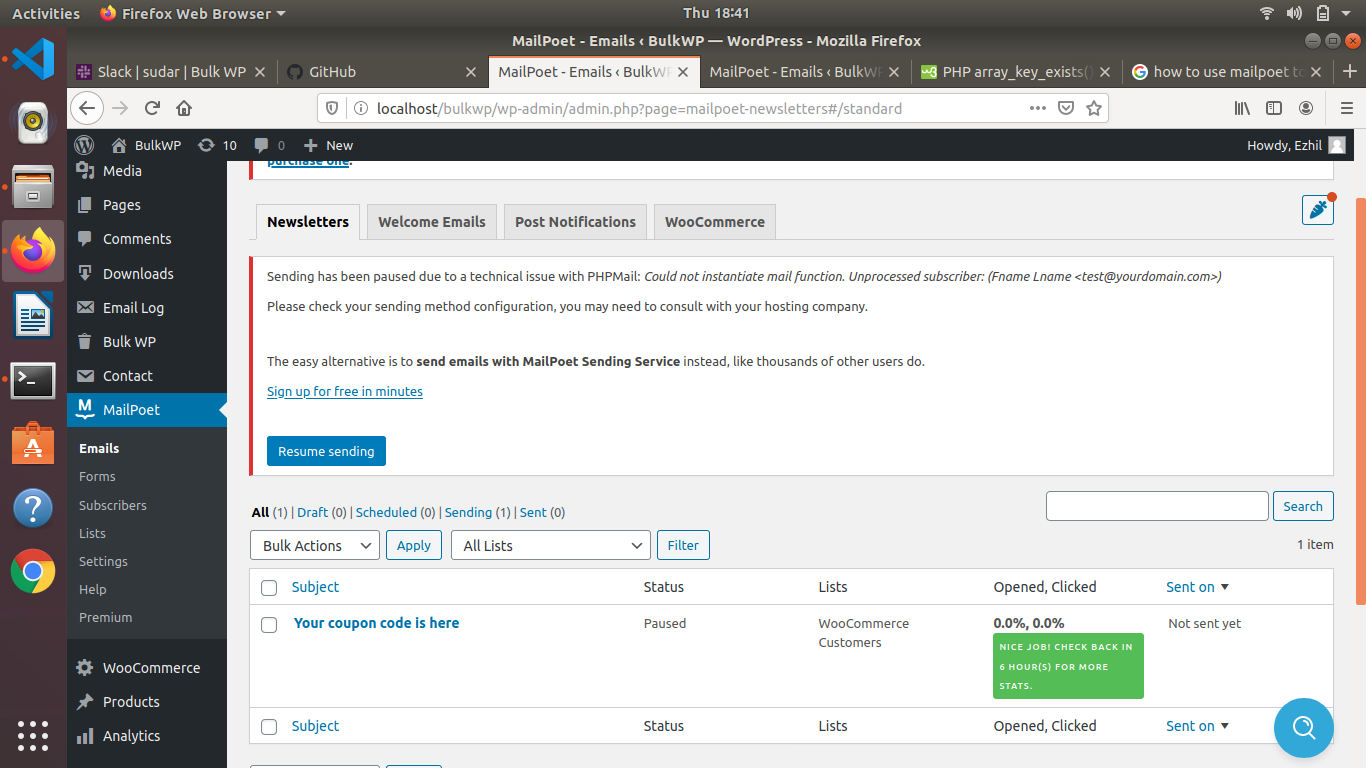
Task: Open the WordPress logo menu
Action: click(x=84, y=144)
